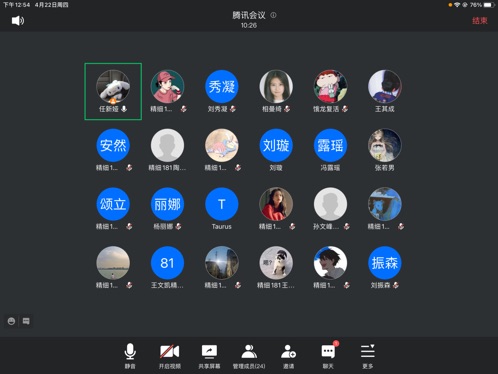Image resolution: width=498 pixels, height=374 pixels.
Task: Select the Taurus participant avatar
Action: (x=222, y=204)
